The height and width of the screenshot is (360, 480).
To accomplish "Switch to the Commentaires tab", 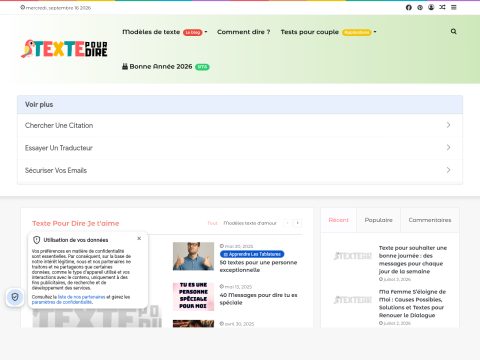I will [430, 220].
